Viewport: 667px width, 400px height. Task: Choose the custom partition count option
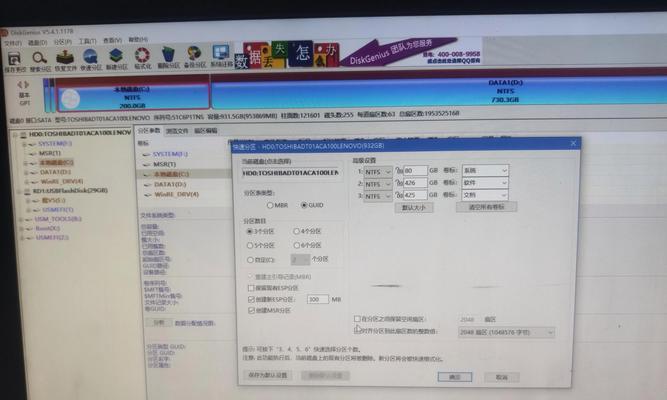pyautogui.click(x=250, y=260)
